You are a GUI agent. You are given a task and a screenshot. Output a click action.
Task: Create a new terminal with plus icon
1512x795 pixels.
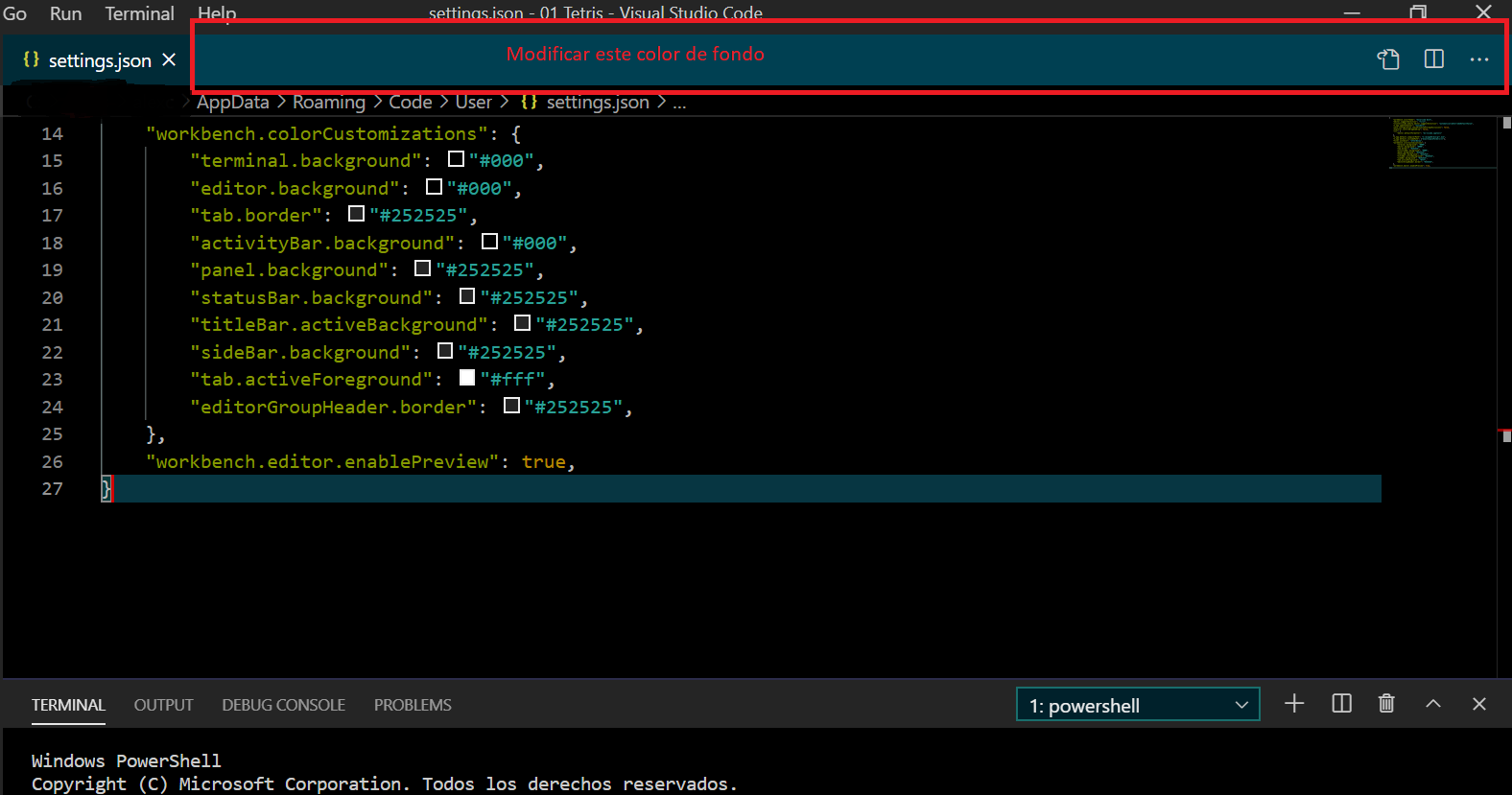click(x=1294, y=704)
